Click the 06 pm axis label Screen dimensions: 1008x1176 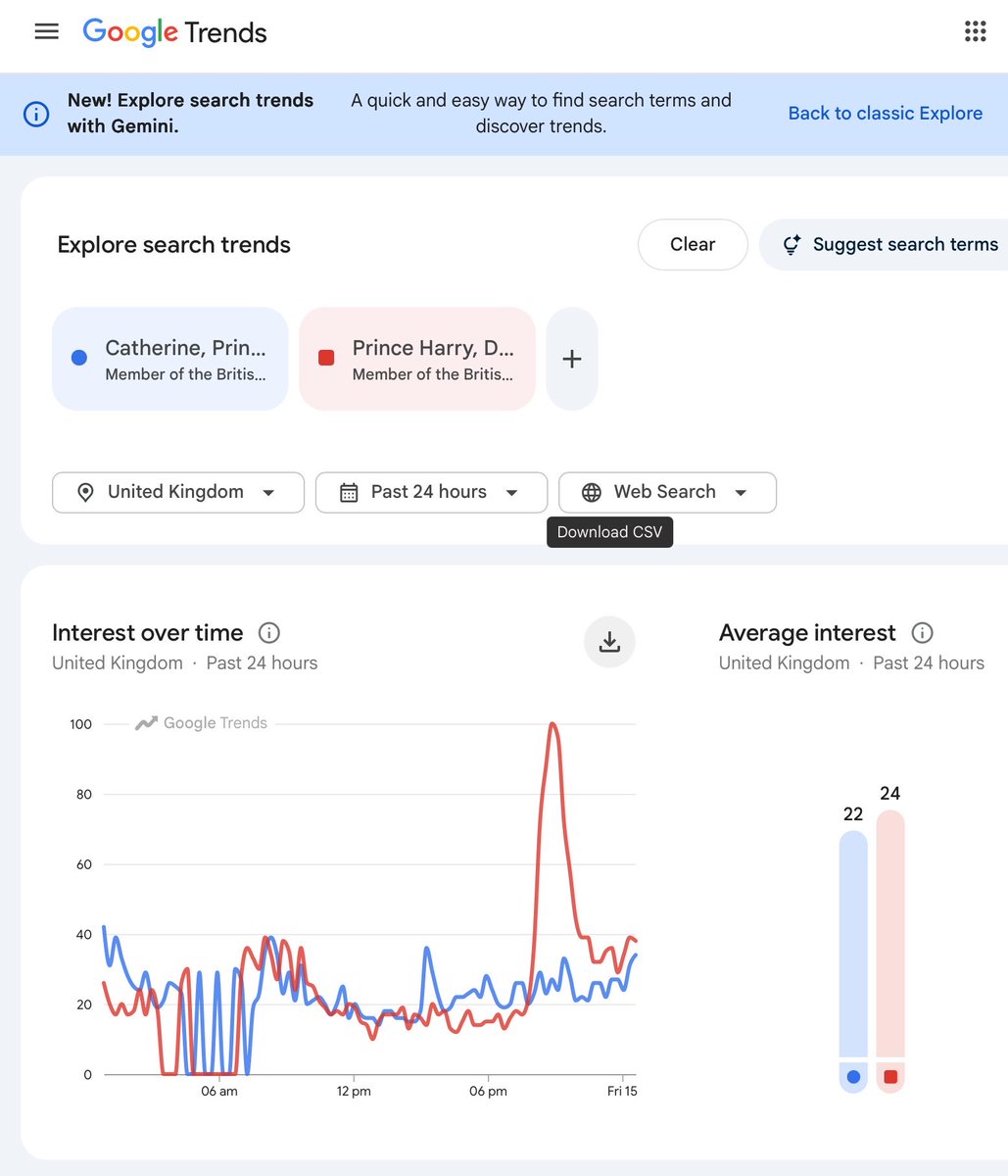pos(488,1091)
